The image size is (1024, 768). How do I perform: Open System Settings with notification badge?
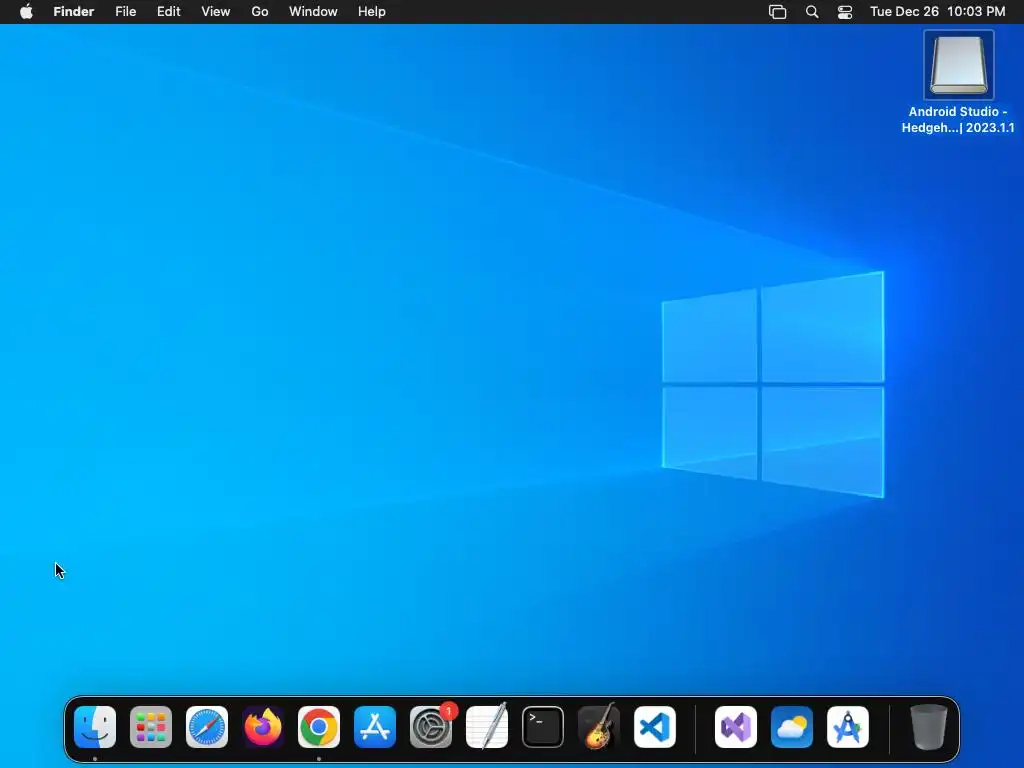431,727
